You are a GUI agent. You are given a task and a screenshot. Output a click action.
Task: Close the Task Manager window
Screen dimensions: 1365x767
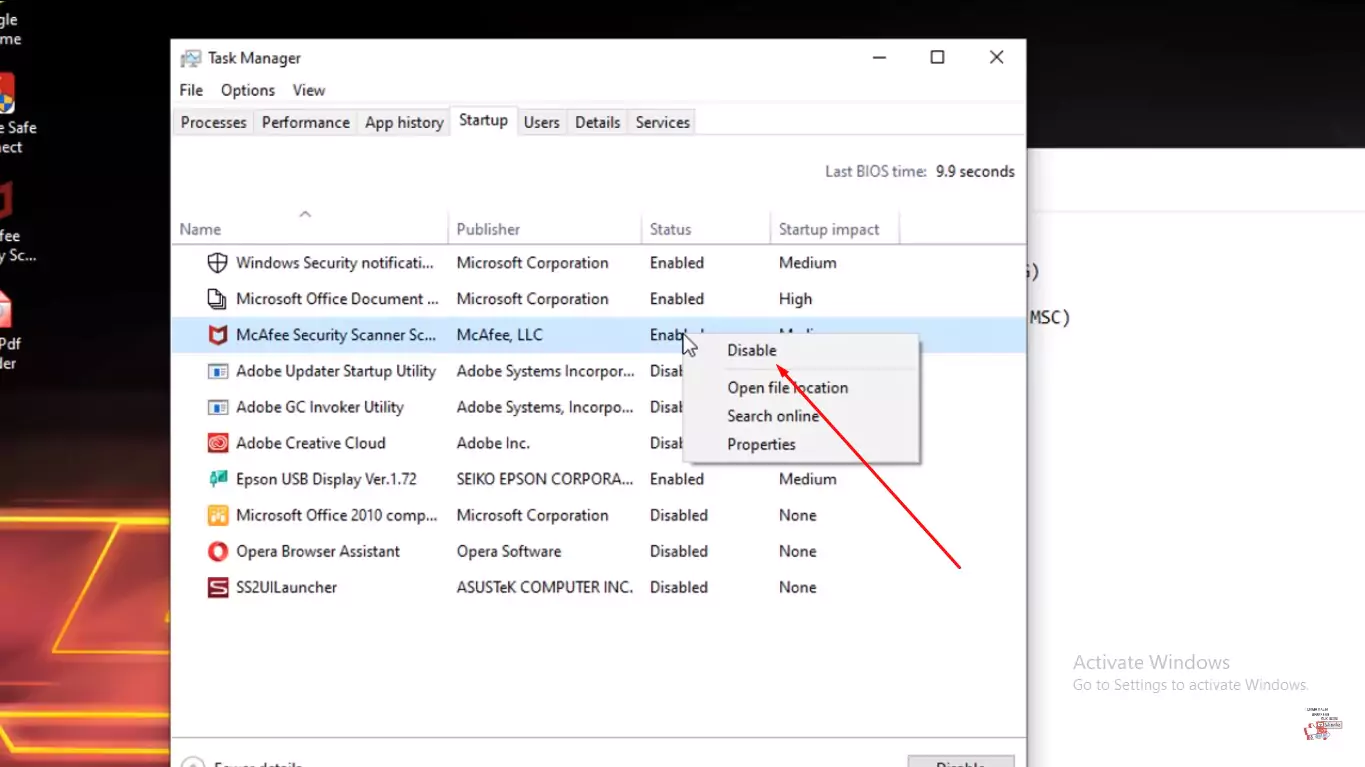(x=996, y=57)
